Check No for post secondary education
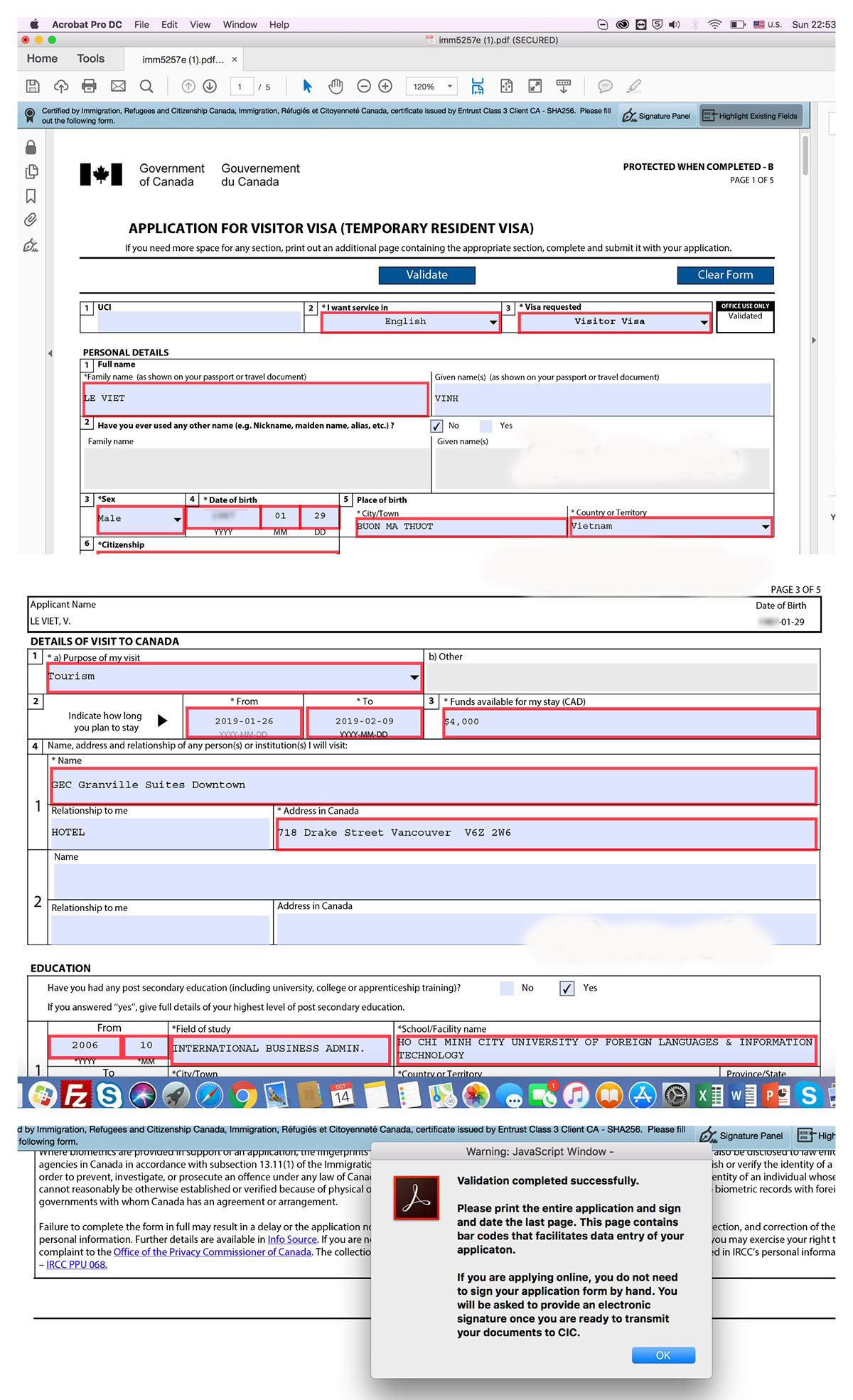 [507, 989]
